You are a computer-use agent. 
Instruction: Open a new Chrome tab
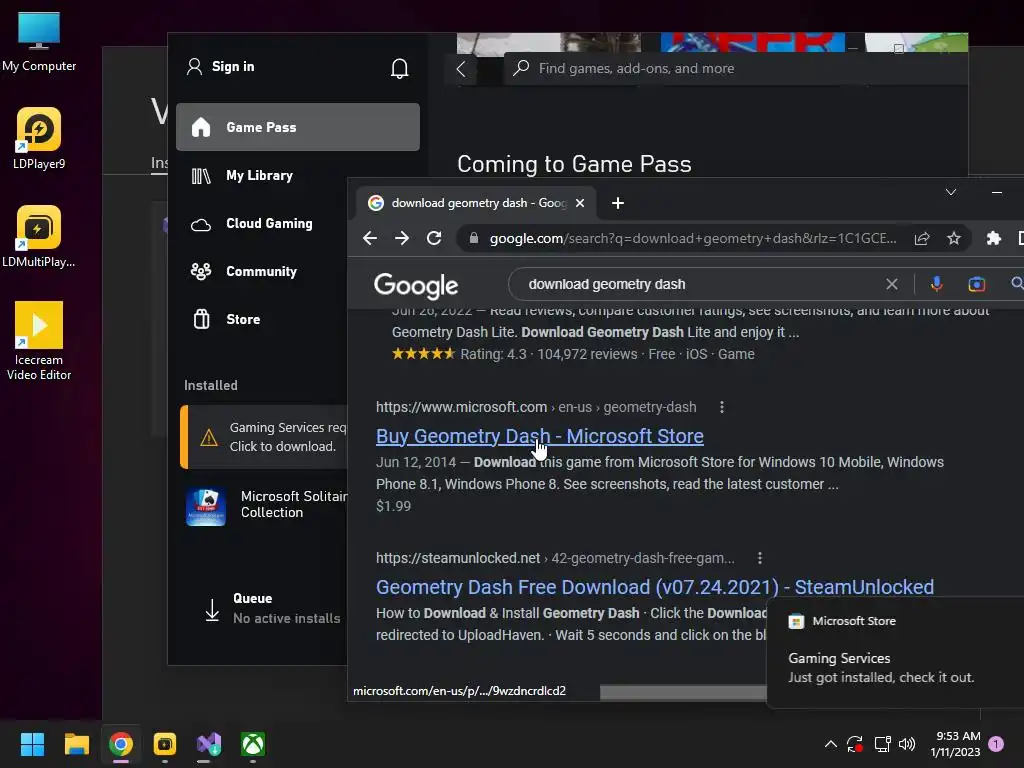tap(618, 203)
